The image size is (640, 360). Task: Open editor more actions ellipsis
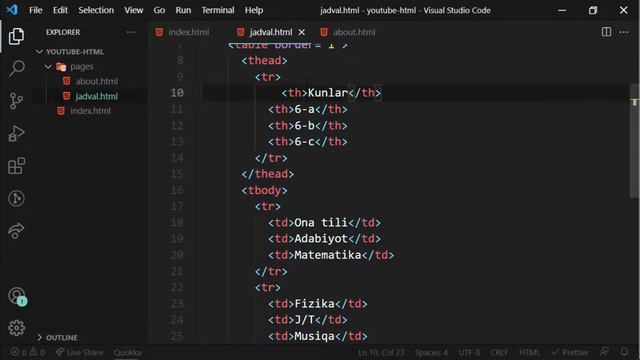pyautogui.click(x=624, y=32)
